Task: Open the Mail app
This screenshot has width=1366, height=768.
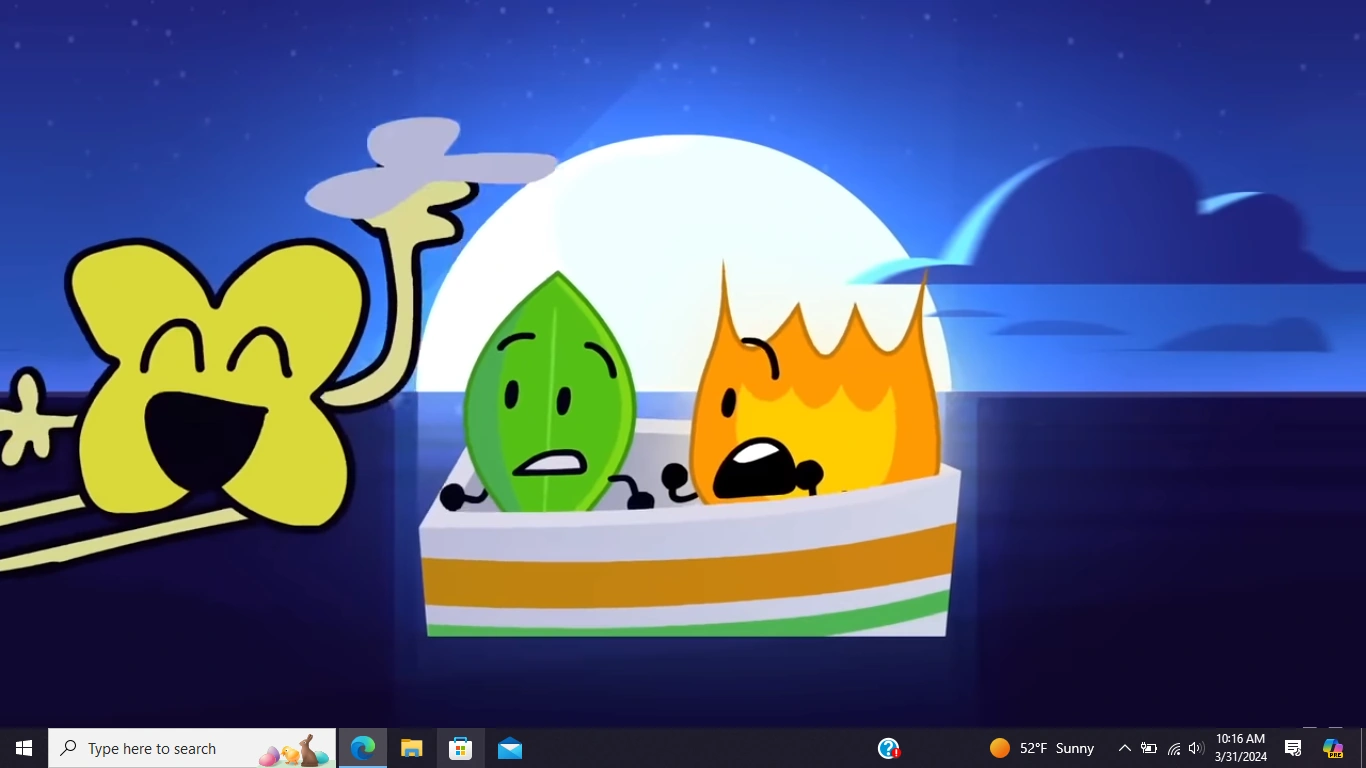Action: [x=509, y=747]
